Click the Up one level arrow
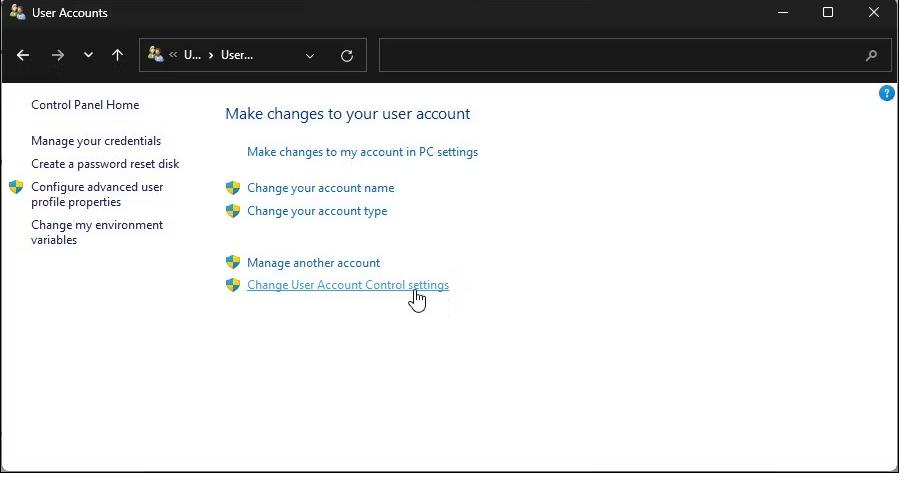Viewport: 908px width, 482px height. (x=118, y=56)
